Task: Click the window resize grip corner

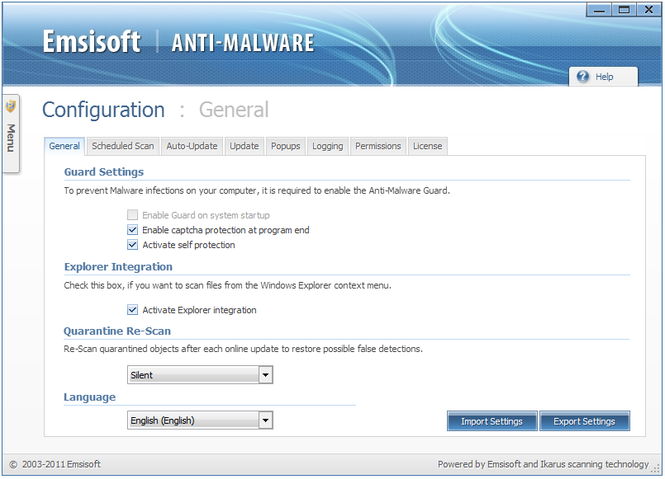Action: coord(657,469)
